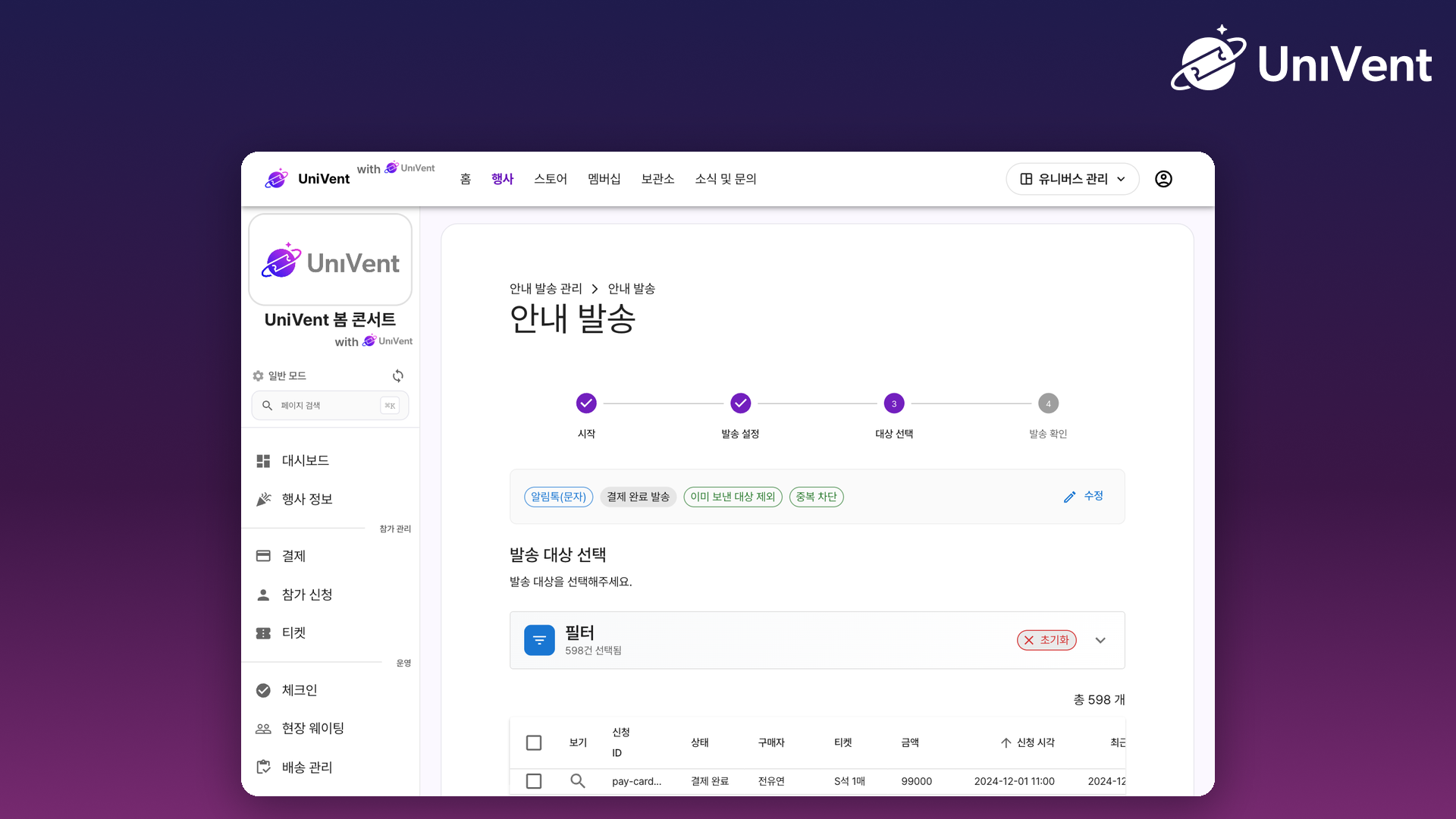Viewport: 1456px width, 819px height.
Task: Click the 대상 선택 step 3 circle
Action: coord(894,403)
